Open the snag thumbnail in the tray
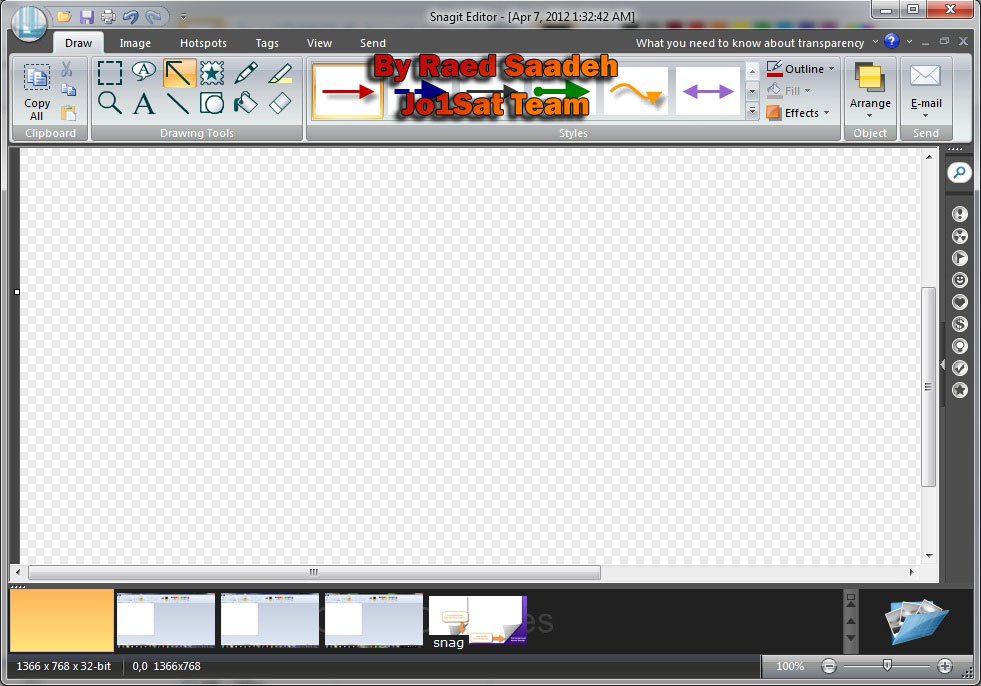The width and height of the screenshot is (981, 686). (x=477, y=621)
